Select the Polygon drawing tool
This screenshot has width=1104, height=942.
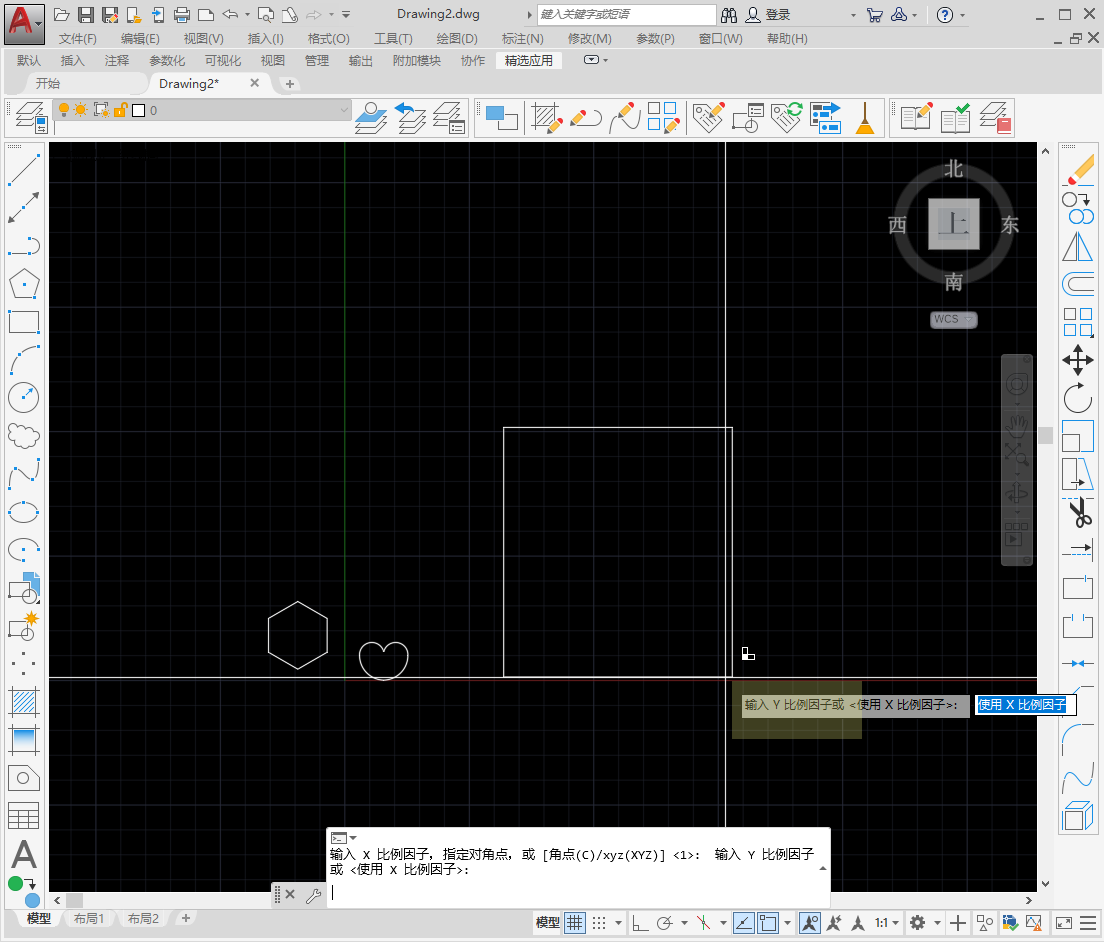24,284
